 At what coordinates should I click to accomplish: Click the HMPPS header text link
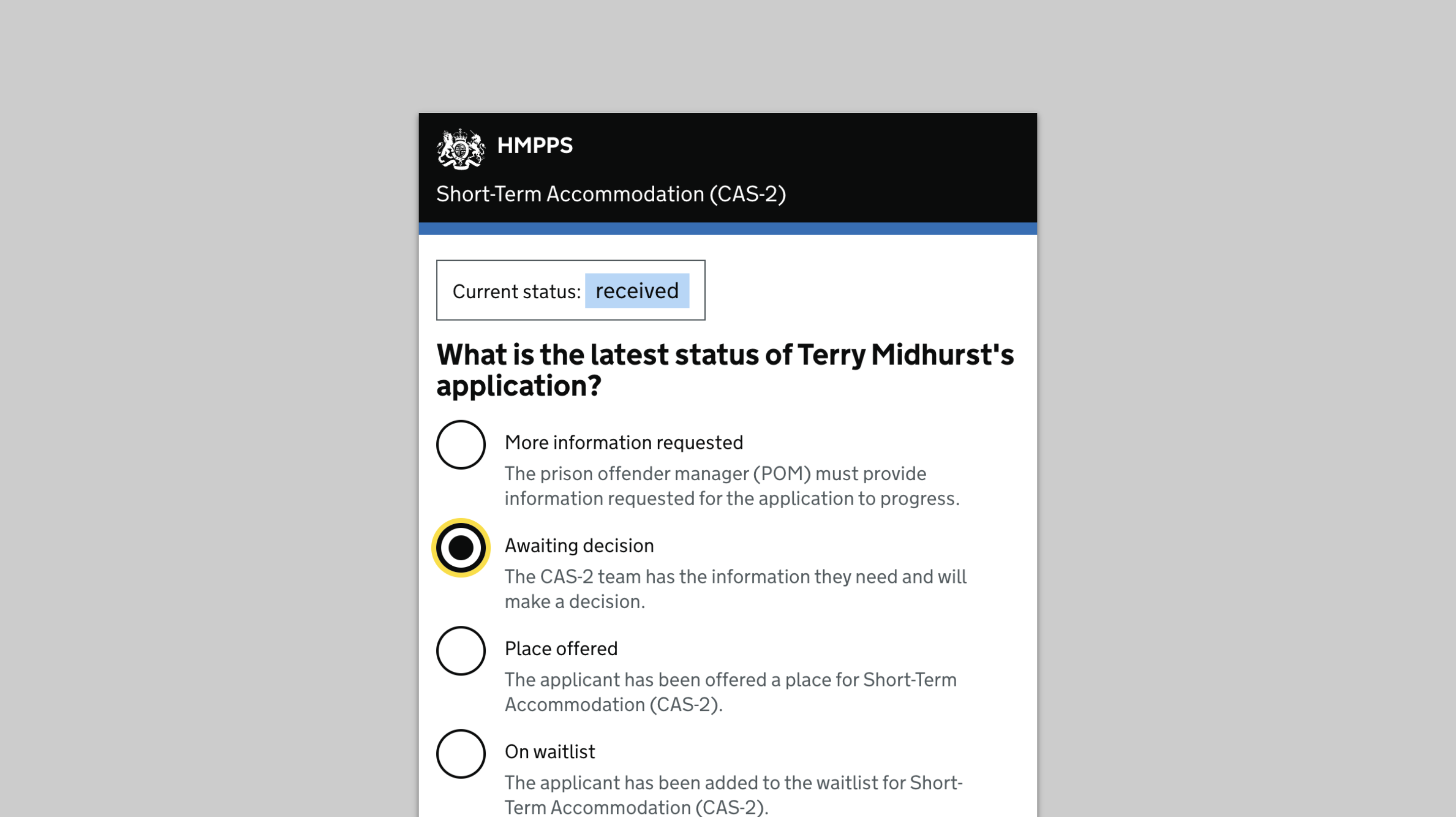535,145
